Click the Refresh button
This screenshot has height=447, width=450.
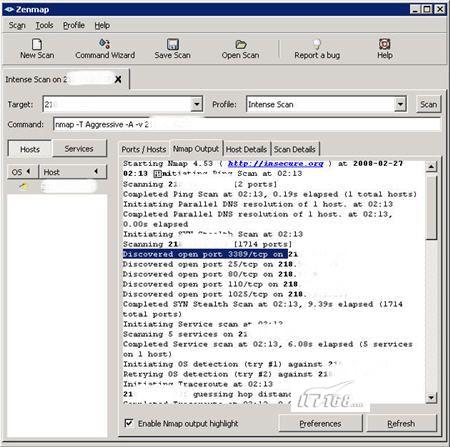(401, 423)
